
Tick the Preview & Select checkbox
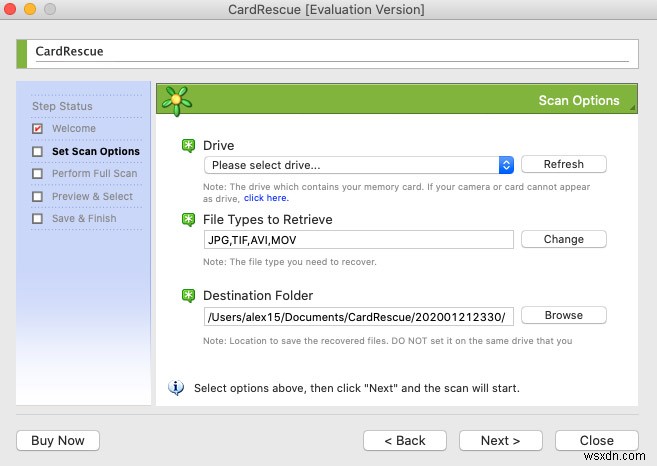38,197
